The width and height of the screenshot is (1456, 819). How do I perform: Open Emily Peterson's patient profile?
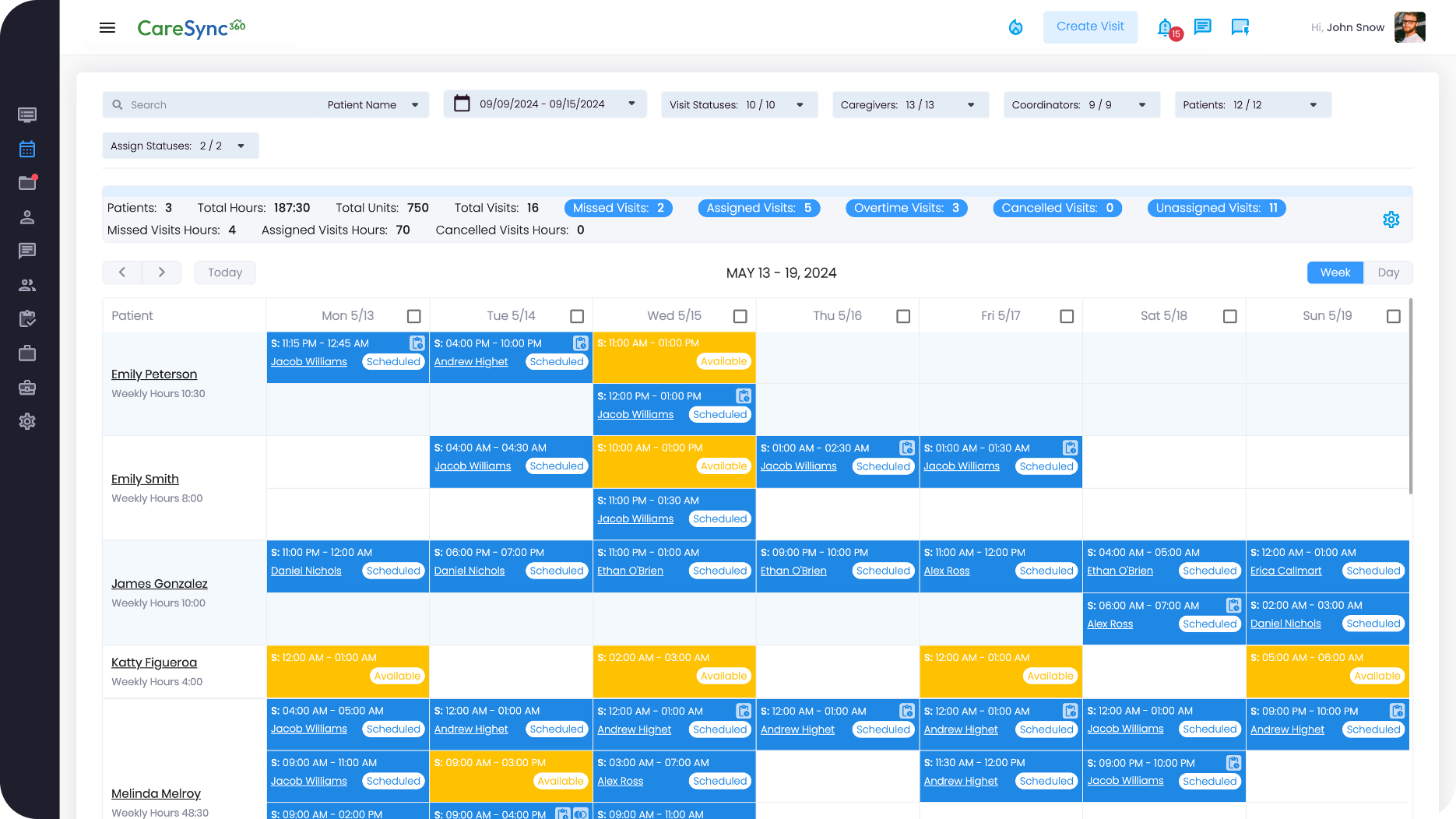pos(154,374)
